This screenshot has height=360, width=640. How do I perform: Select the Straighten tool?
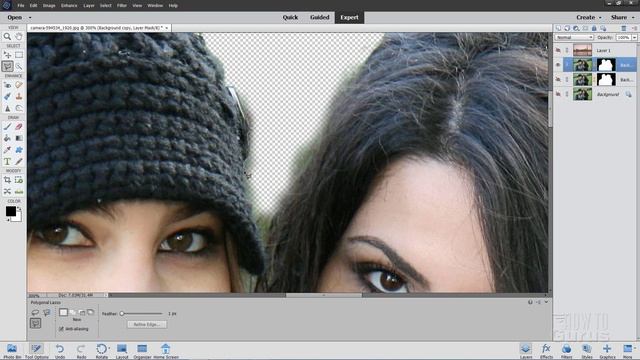tap(19, 191)
